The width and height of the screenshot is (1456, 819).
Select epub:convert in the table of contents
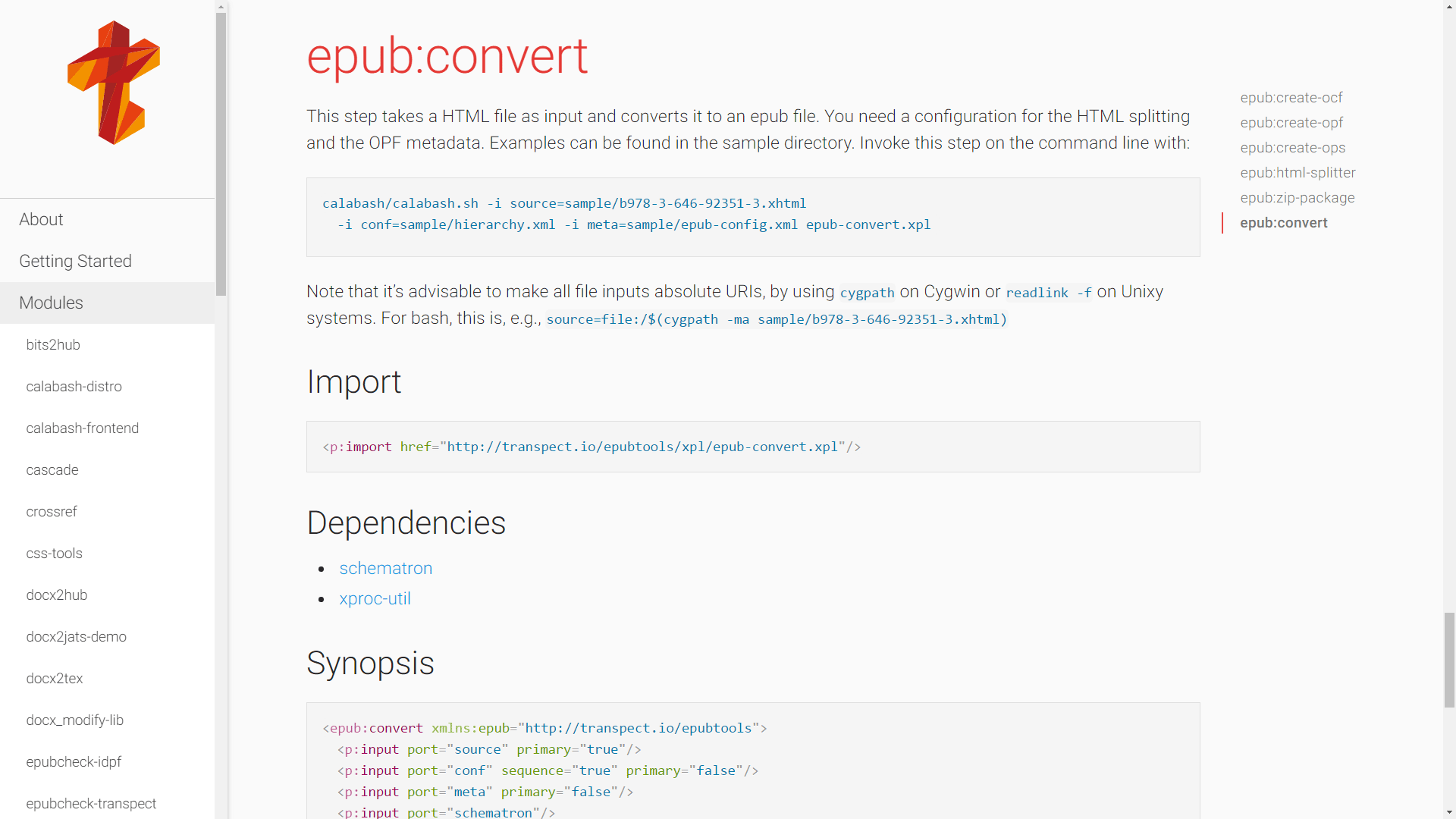tap(1283, 223)
